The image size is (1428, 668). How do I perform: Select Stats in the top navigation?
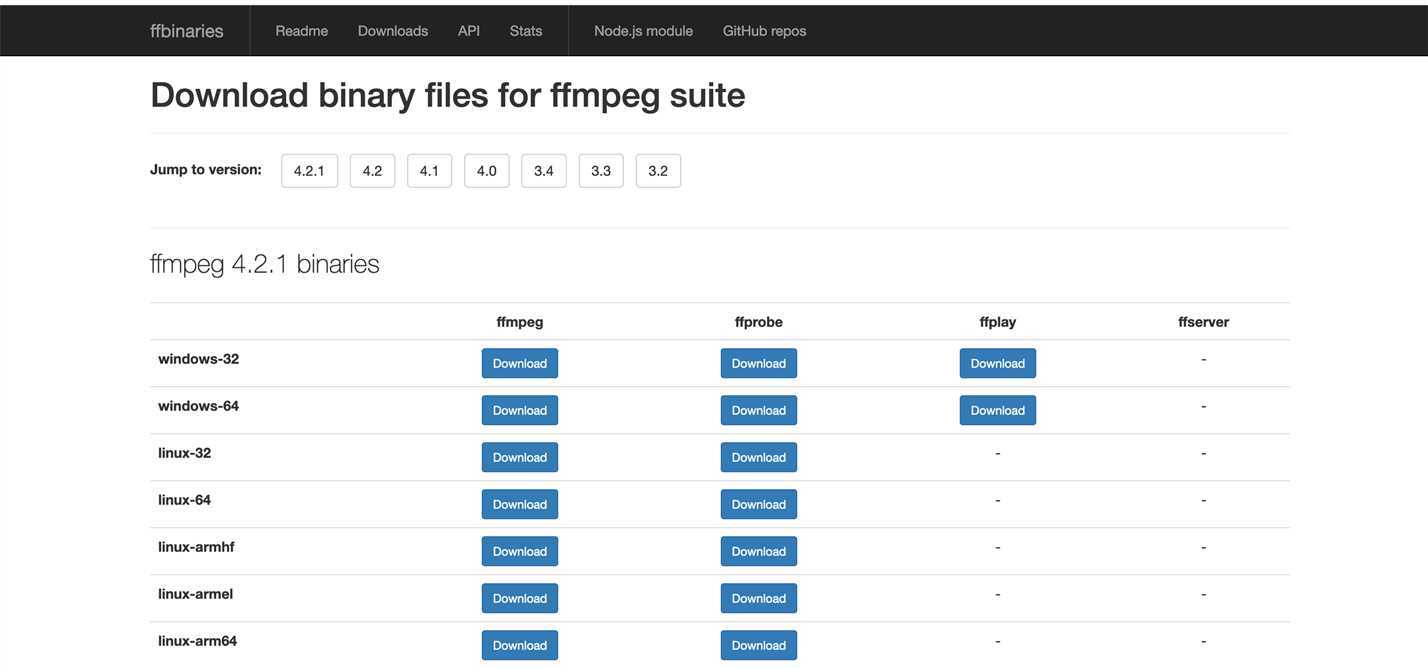pos(526,31)
